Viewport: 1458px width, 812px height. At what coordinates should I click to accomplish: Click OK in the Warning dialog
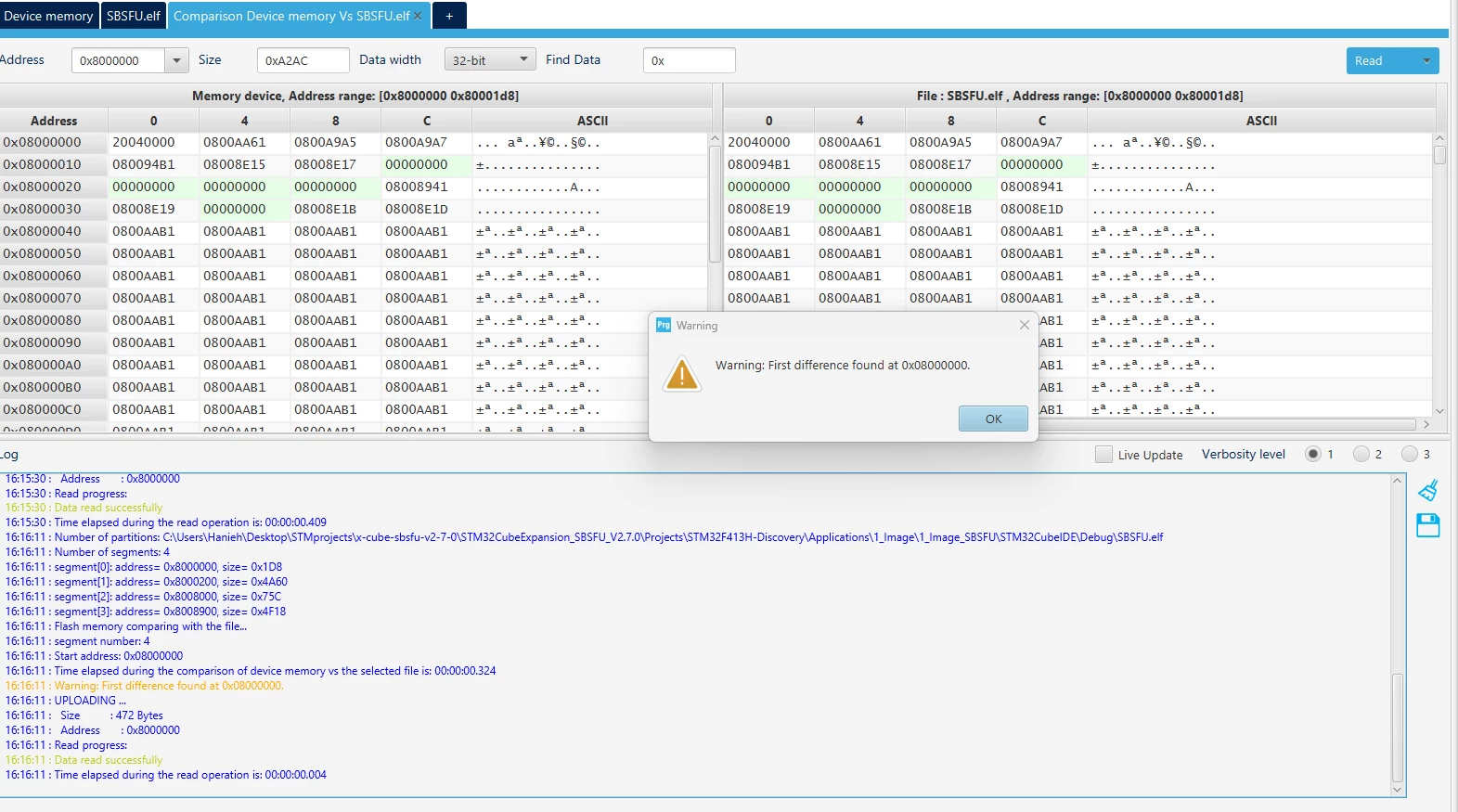(x=993, y=419)
